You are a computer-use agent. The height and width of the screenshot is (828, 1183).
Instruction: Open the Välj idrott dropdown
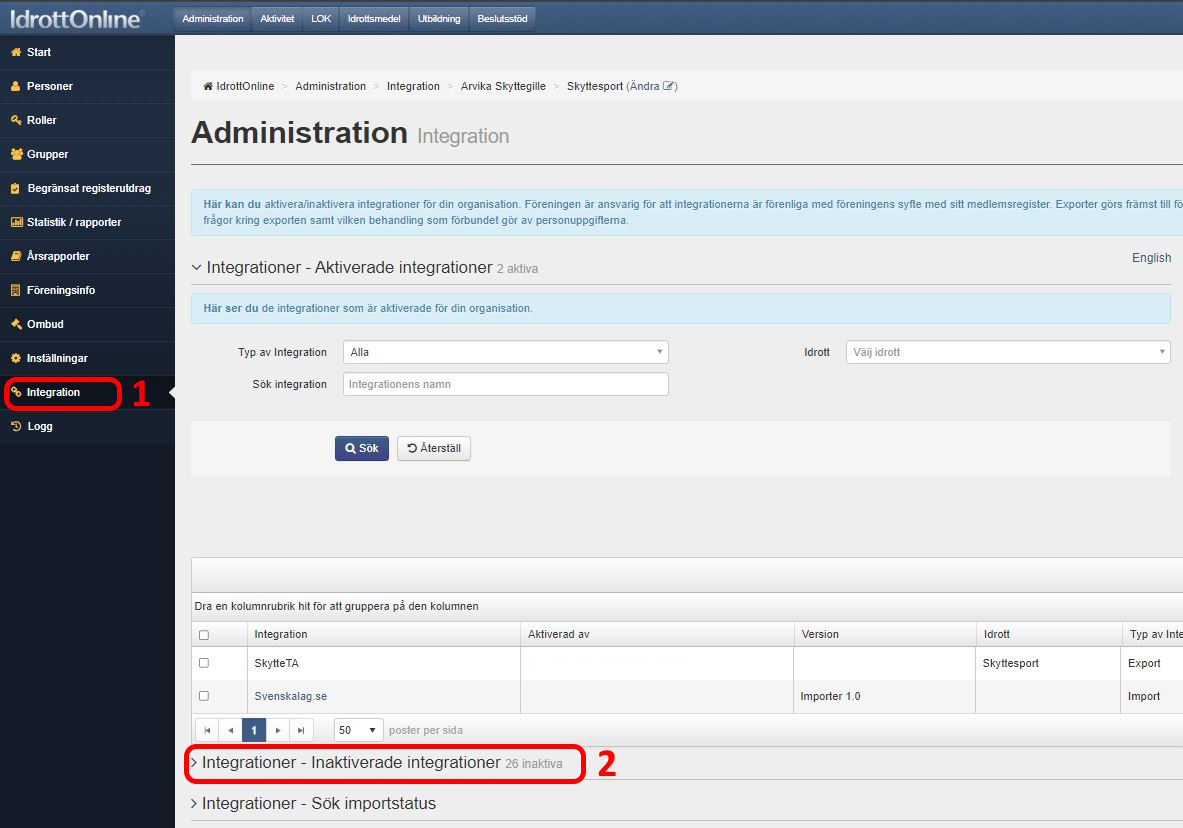(x=1008, y=352)
